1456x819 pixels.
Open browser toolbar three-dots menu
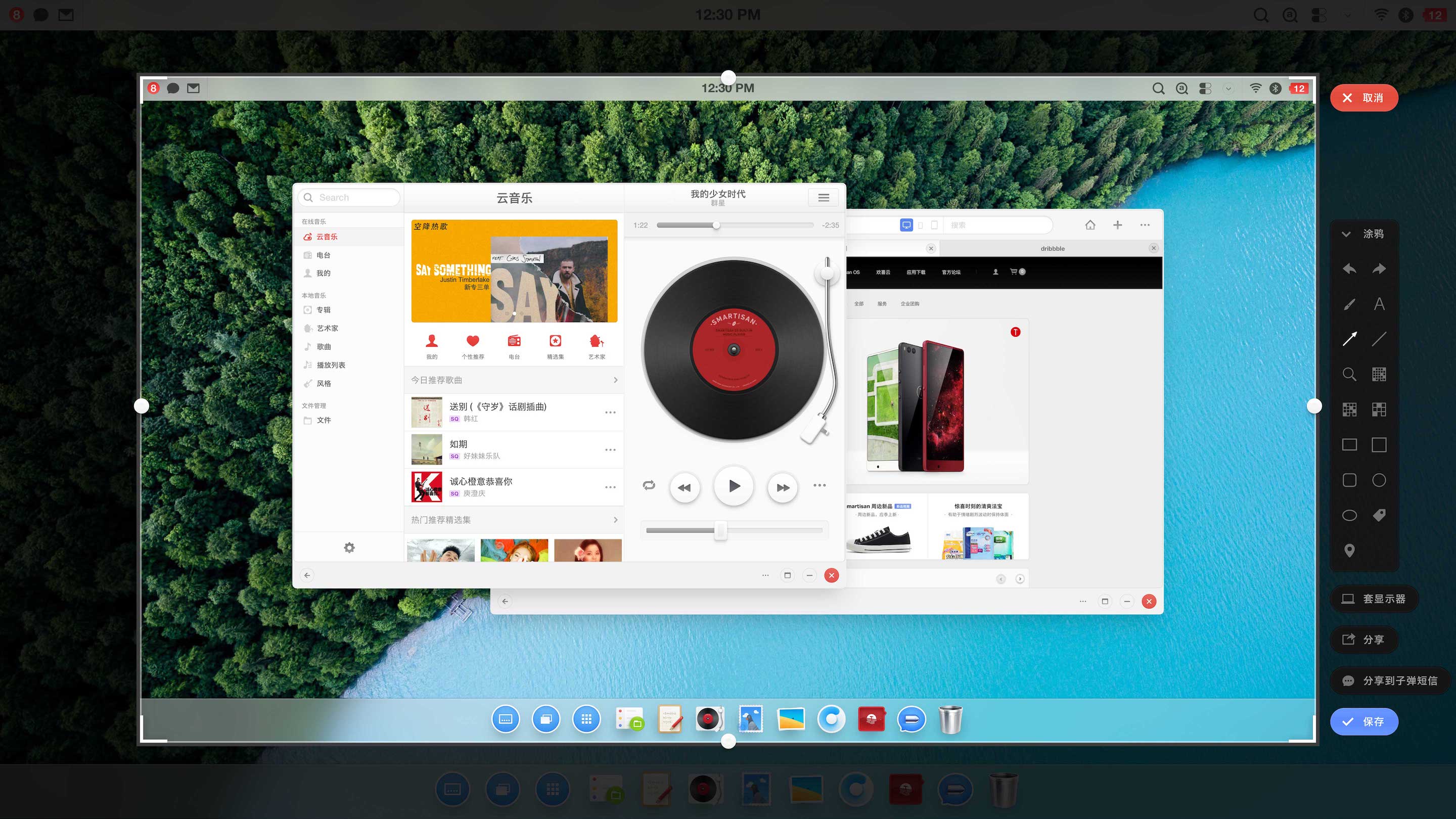coord(1145,225)
